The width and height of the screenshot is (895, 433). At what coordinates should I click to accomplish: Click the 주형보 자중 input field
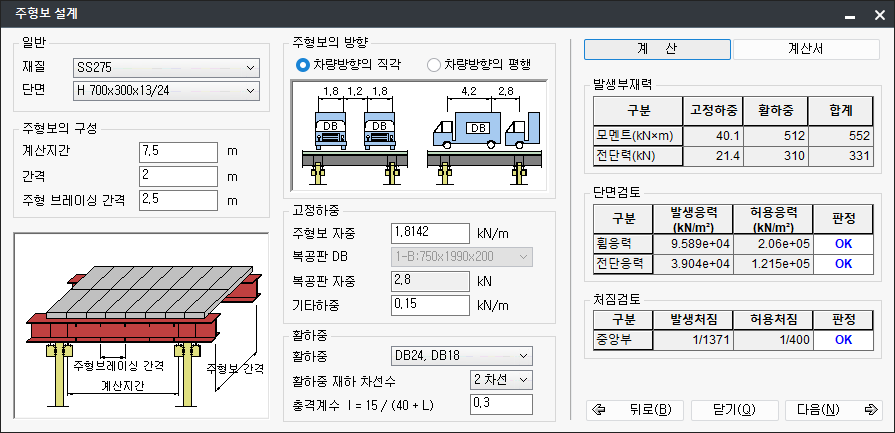pyautogui.click(x=429, y=233)
